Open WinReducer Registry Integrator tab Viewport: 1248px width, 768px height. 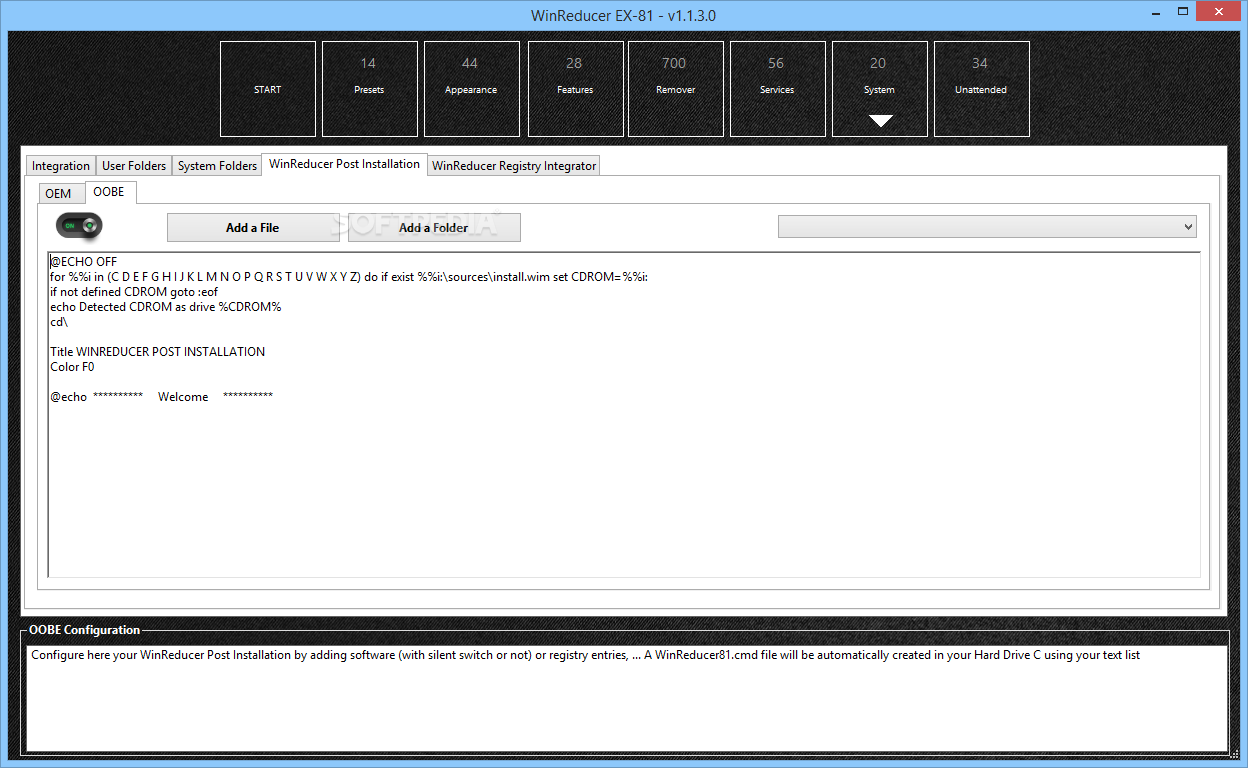[x=514, y=166]
